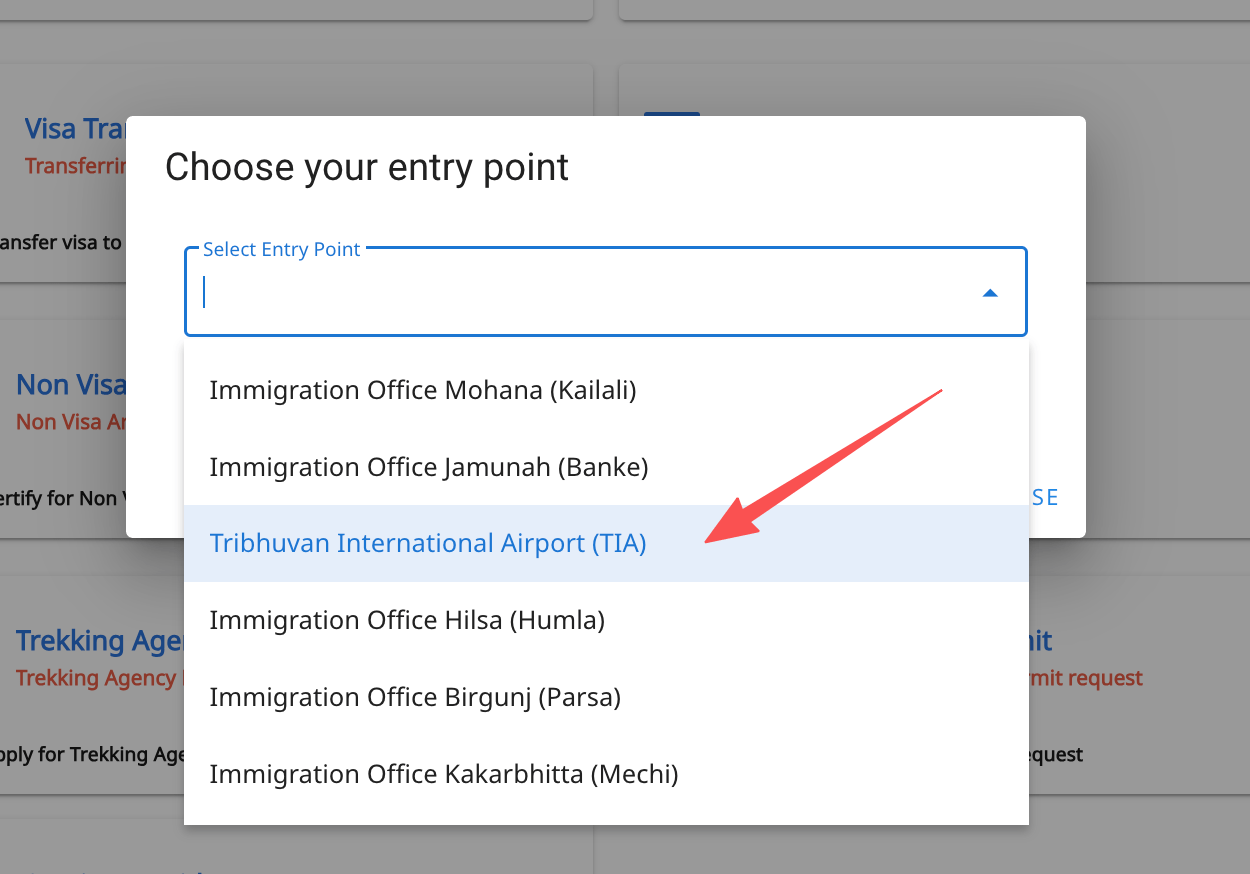1250x874 pixels.
Task: Pick Immigration Office Kakarbhitta (Mechi)
Action: click(444, 774)
